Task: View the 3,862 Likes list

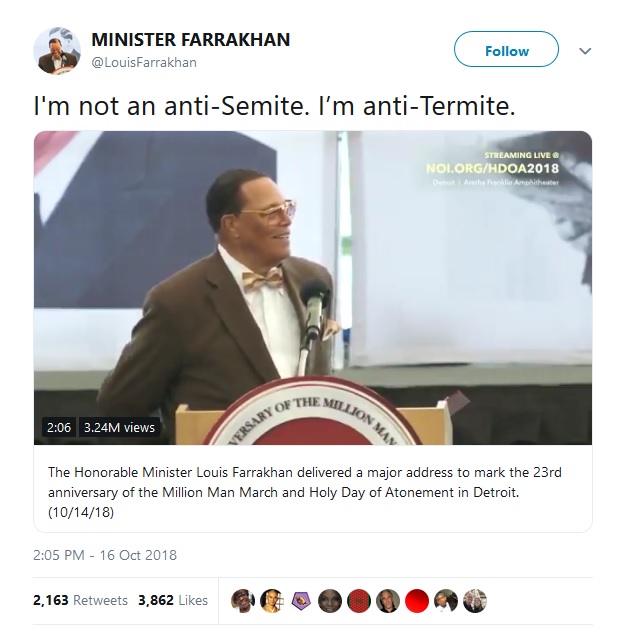Action: [x=173, y=600]
